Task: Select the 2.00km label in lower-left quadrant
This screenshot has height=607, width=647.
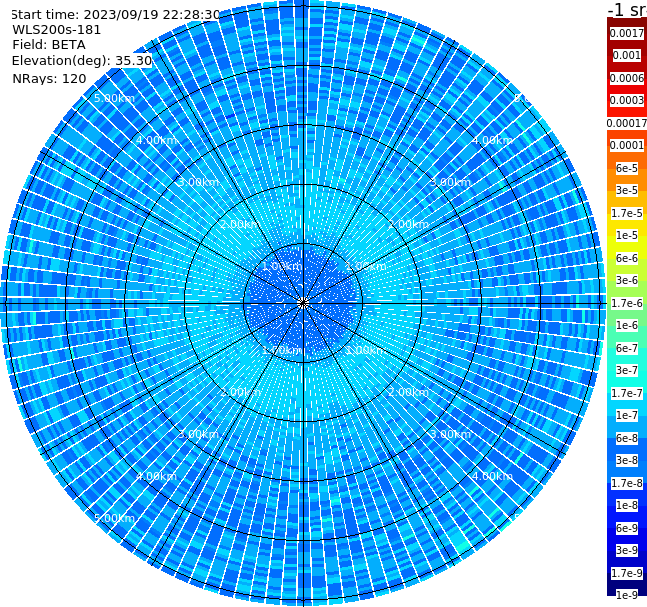Action: 241,392
